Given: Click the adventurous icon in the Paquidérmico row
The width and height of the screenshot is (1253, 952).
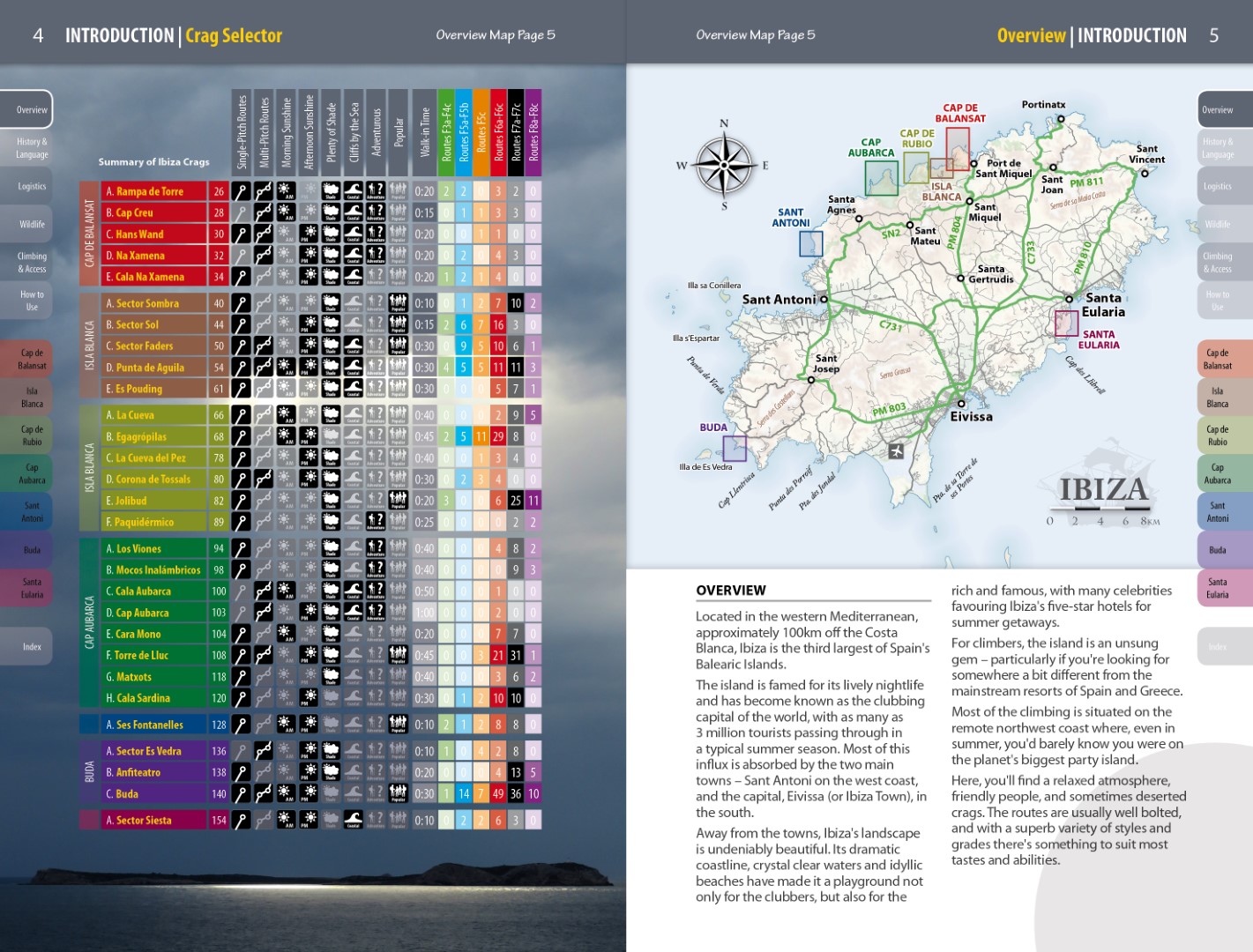Looking at the screenshot, I should point(376,522).
